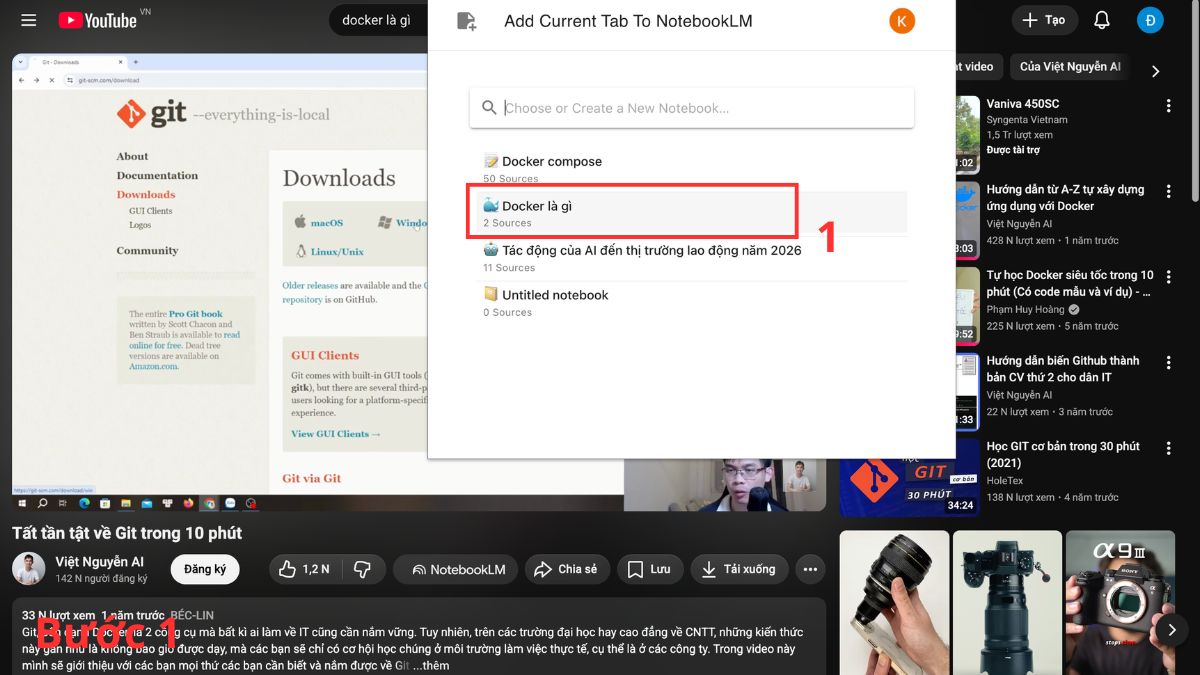Open the YouTube hamburger guide menu
Image resolution: width=1200 pixels, height=675 pixels.
pyautogui.click(x=28, y=20)
